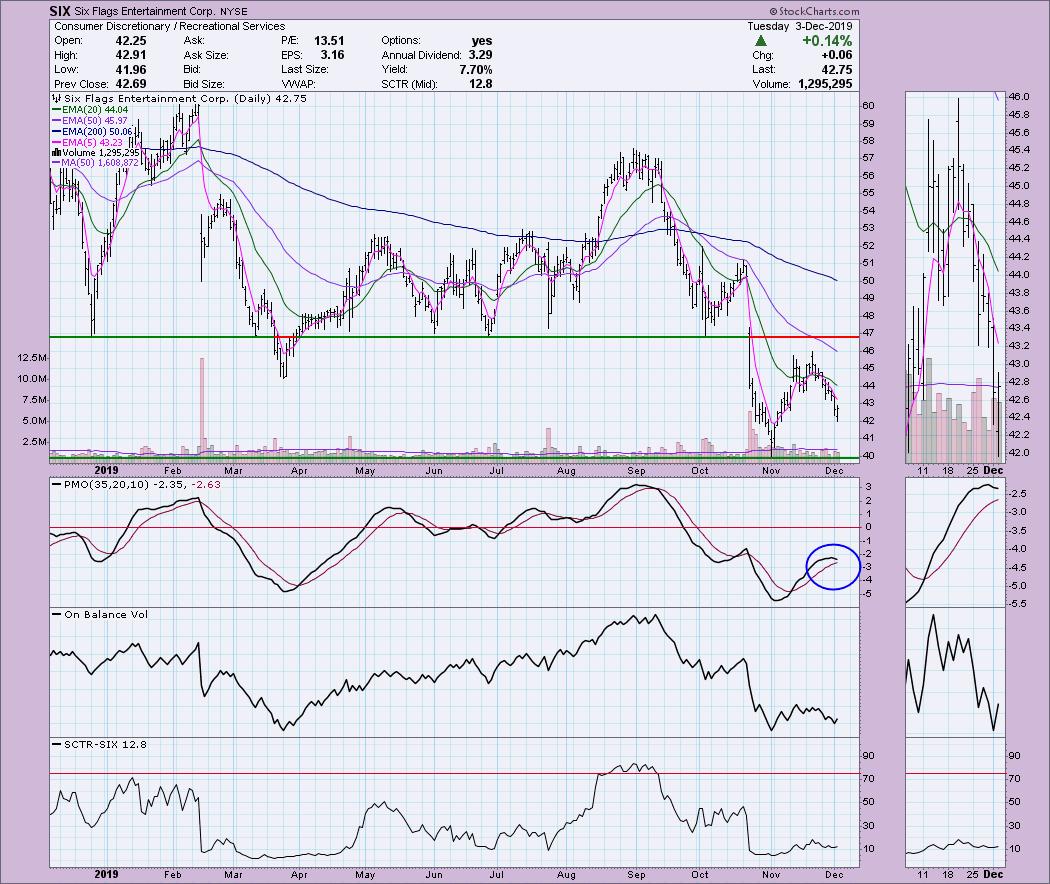Click the SCTR (Mid) header value 12.8
The width and height of the screenshot is (1050, 884).
click(x=481, y=84)
